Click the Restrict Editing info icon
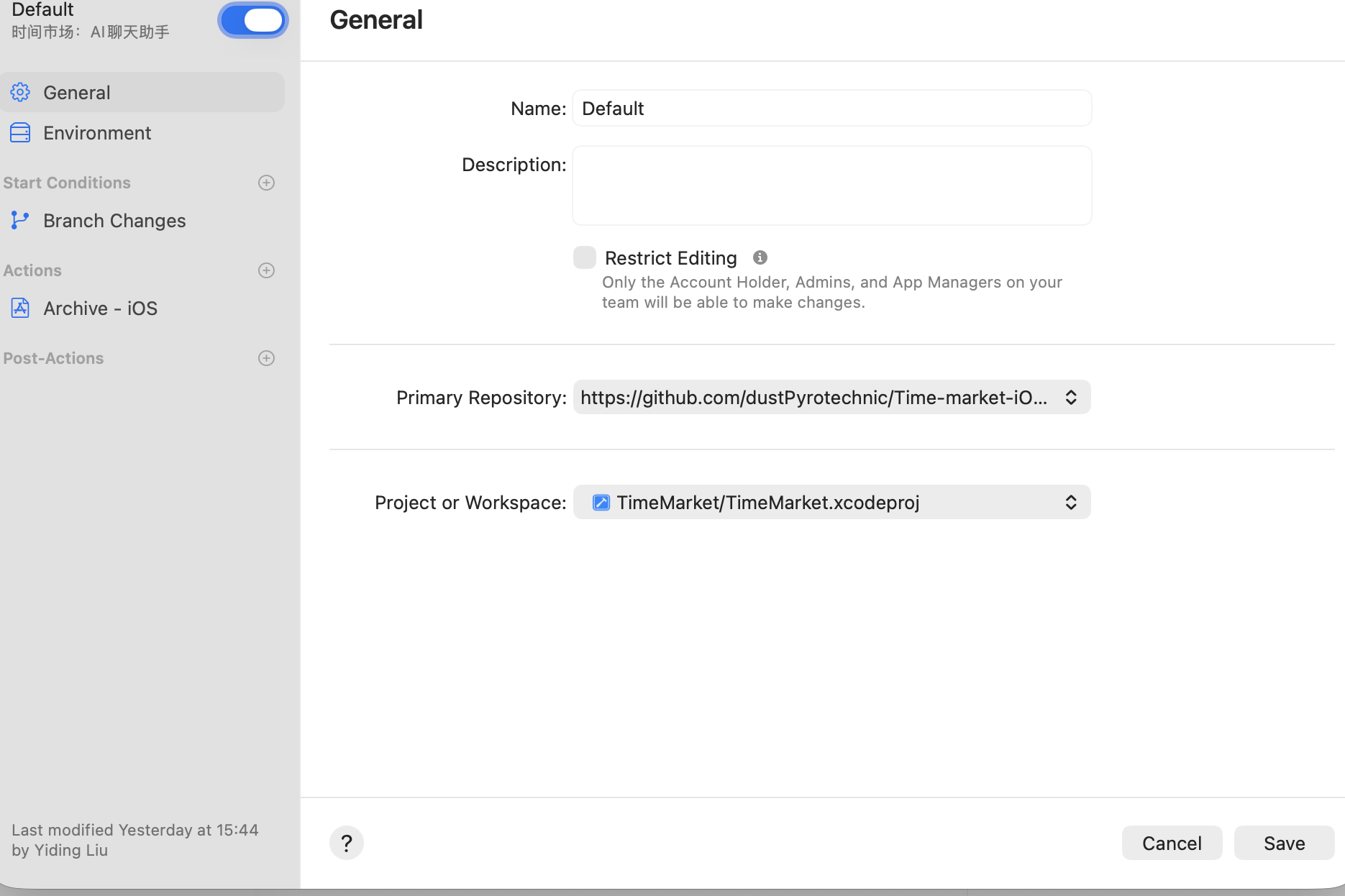This screenshot has height=896, width=1345. (x=760, y=257)
